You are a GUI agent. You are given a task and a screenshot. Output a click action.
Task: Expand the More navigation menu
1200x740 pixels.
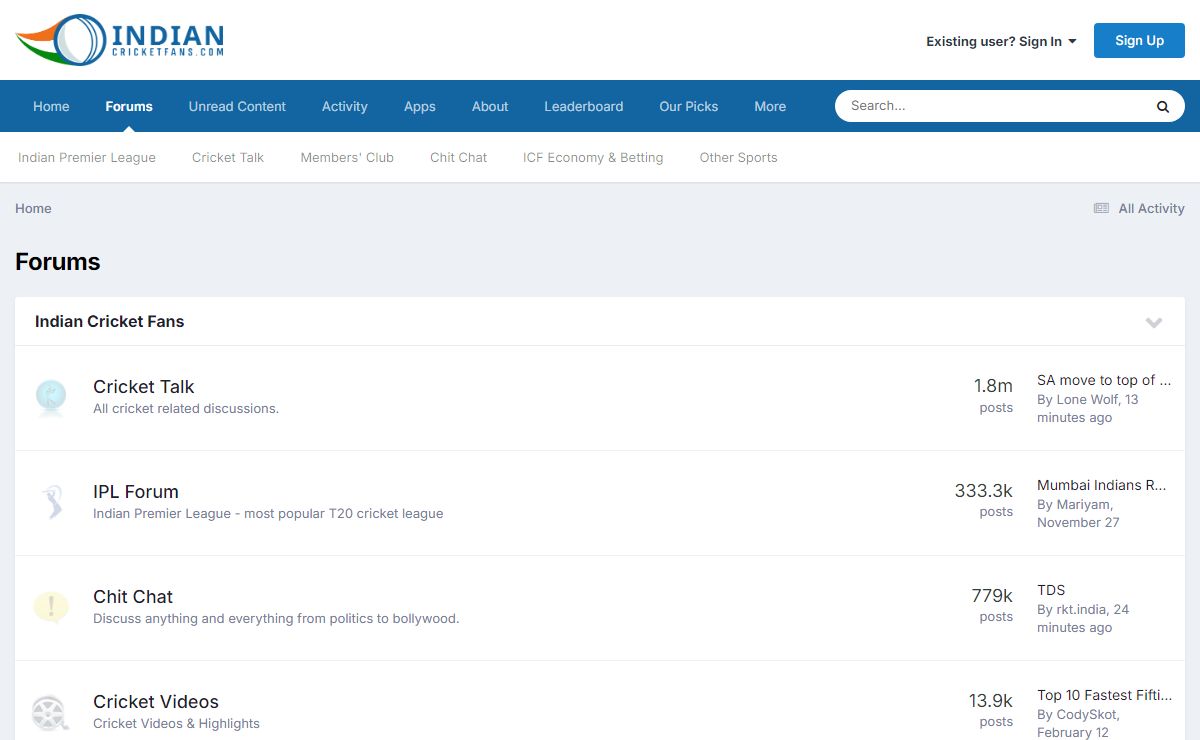[x=769, y=106]
